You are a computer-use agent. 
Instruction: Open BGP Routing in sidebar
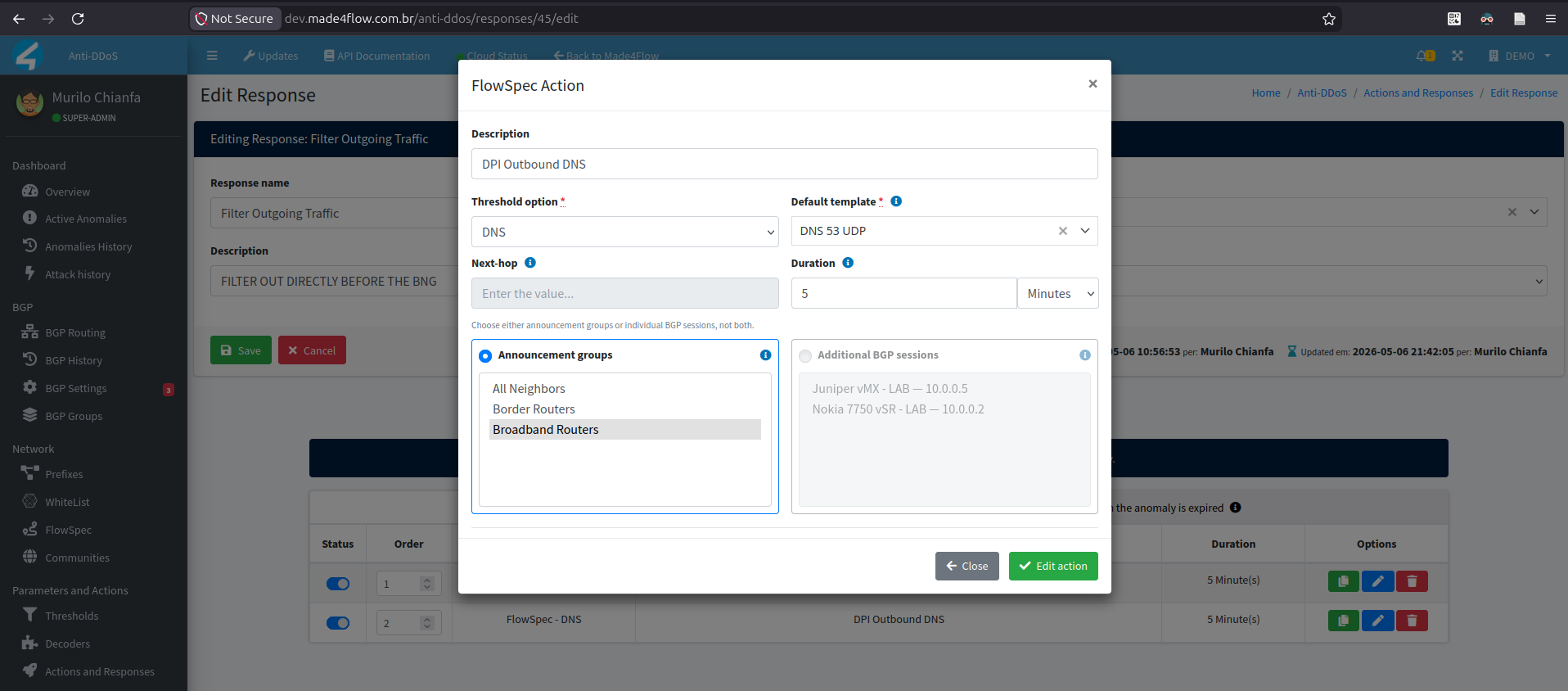click(x=75, y=332)
